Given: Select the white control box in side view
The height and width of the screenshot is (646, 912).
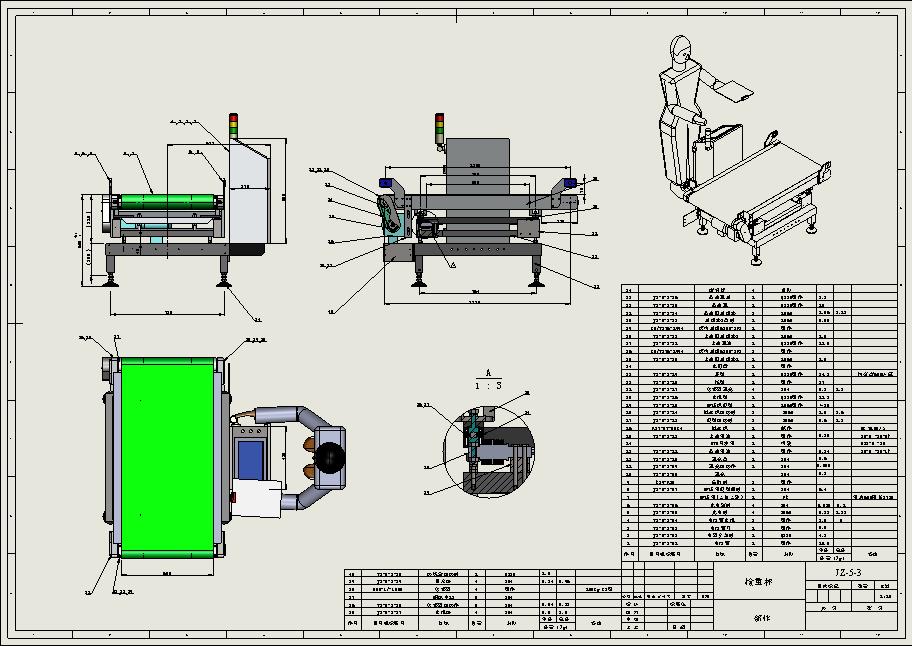Looking at the screenshot, I should pos(250,192).
